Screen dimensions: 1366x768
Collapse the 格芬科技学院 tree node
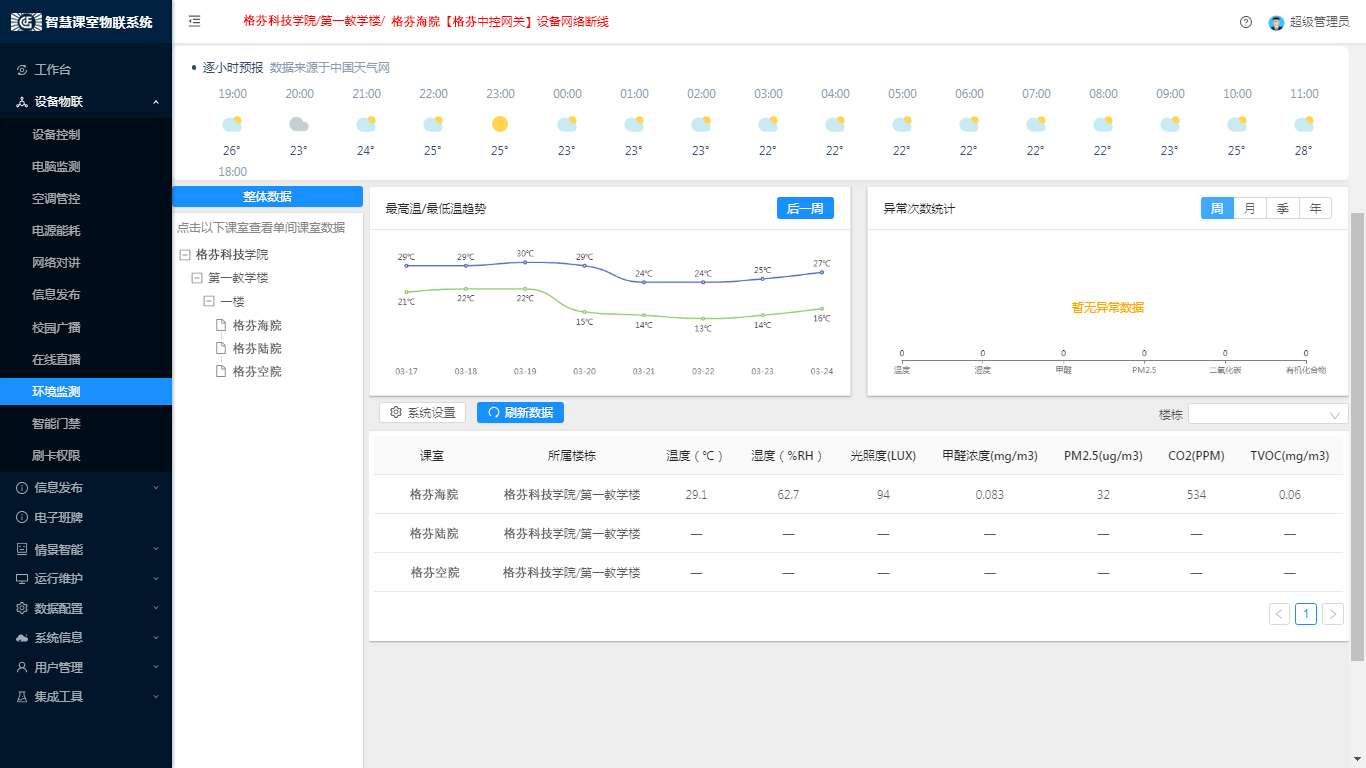pyautogui.click(x=185, y=255)
